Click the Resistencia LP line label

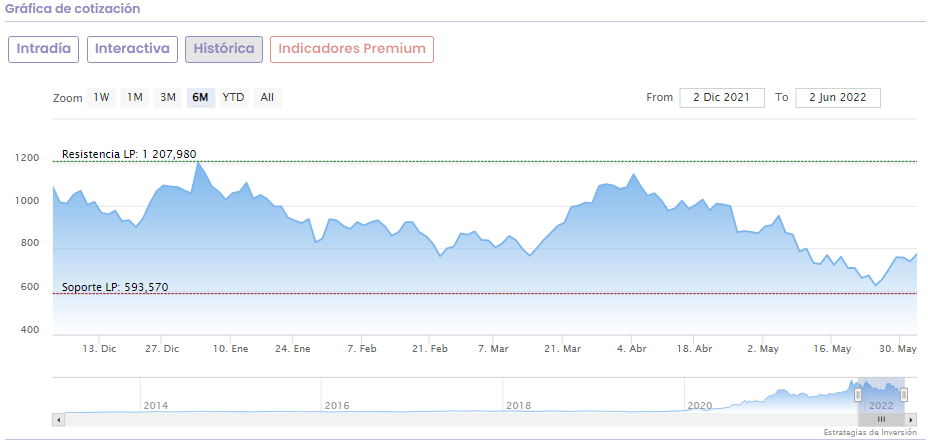click(x=129, y=154)
